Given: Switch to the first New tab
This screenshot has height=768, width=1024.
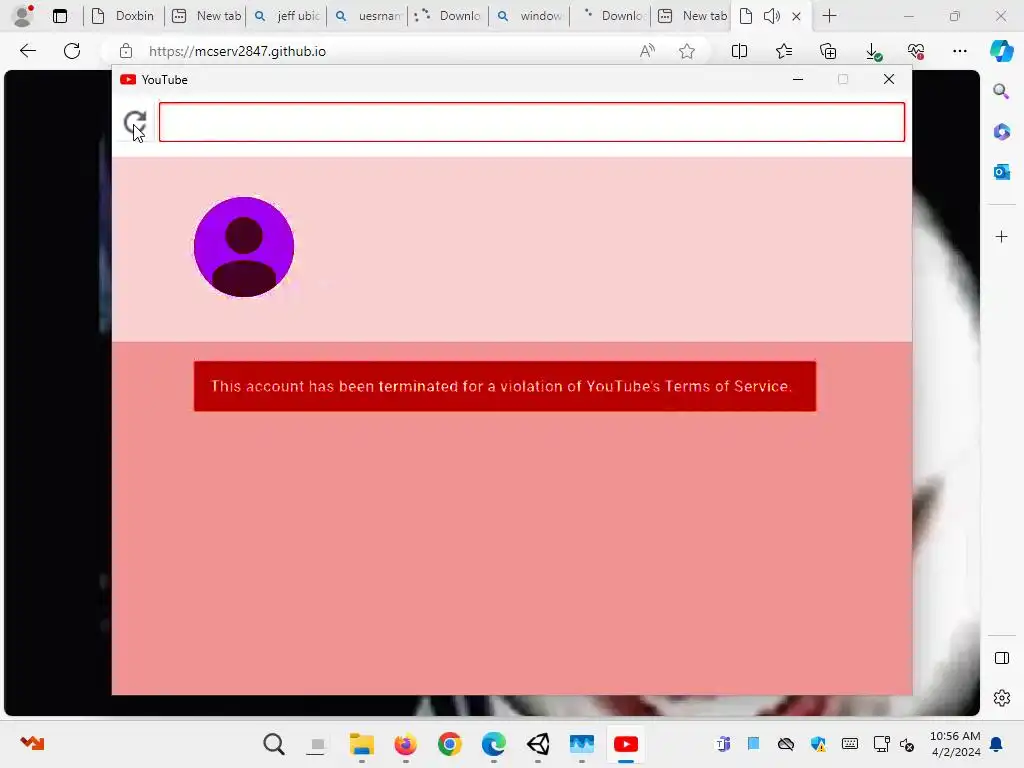Looking at the screenshot, I should pyautogui.click(x=208, y=16).
